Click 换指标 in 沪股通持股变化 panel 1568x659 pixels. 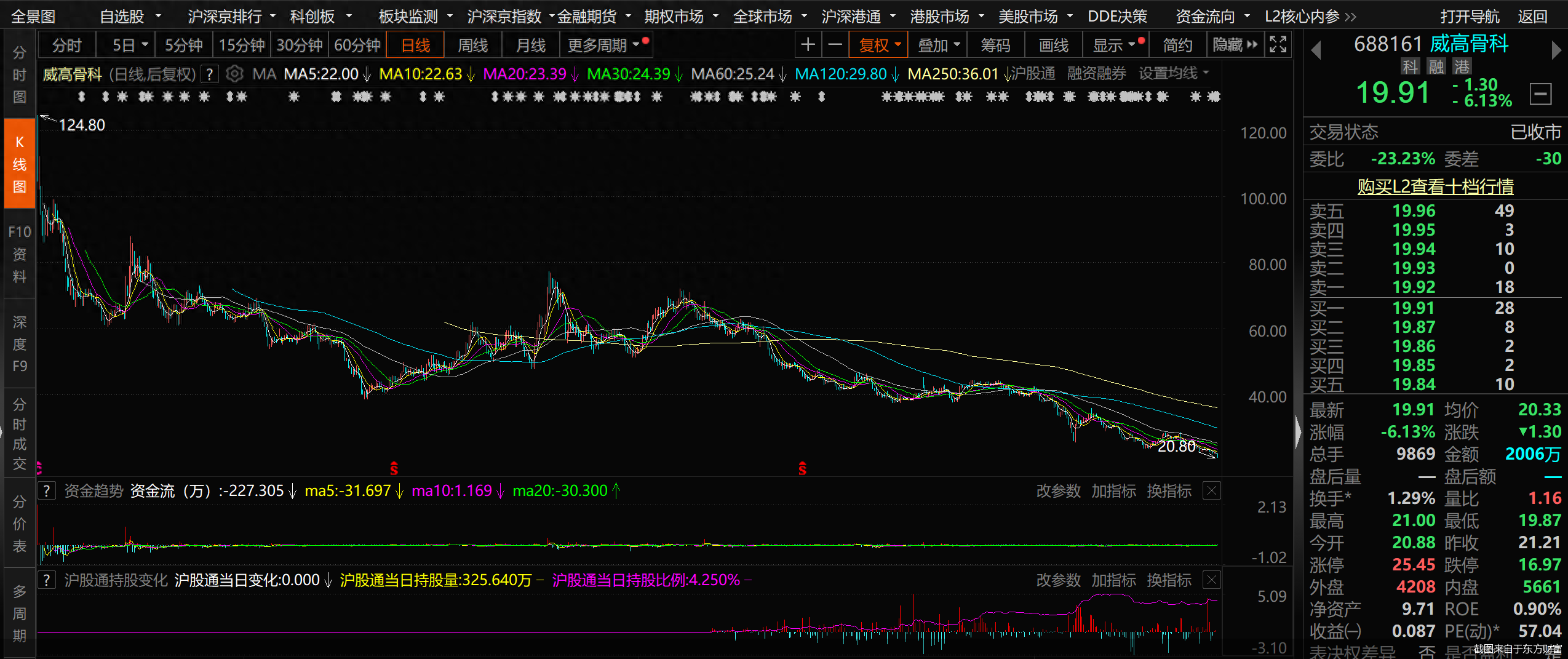(1169, 580)
